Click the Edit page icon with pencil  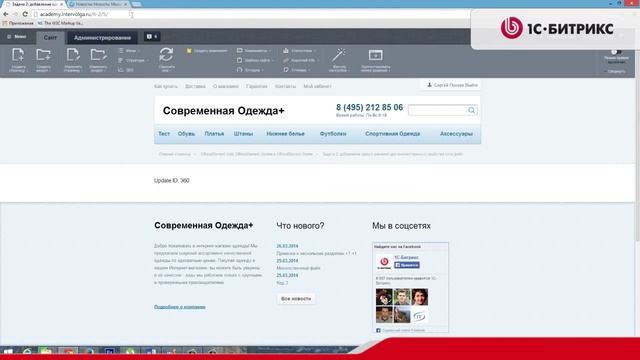coord(73,56)
